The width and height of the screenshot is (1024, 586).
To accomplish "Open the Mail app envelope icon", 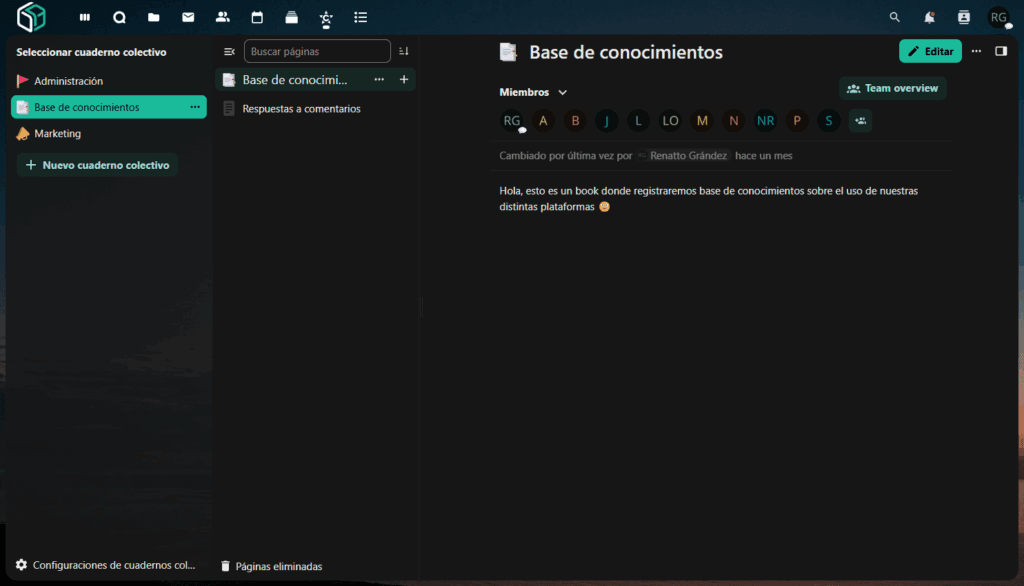I will coord(188,17).
